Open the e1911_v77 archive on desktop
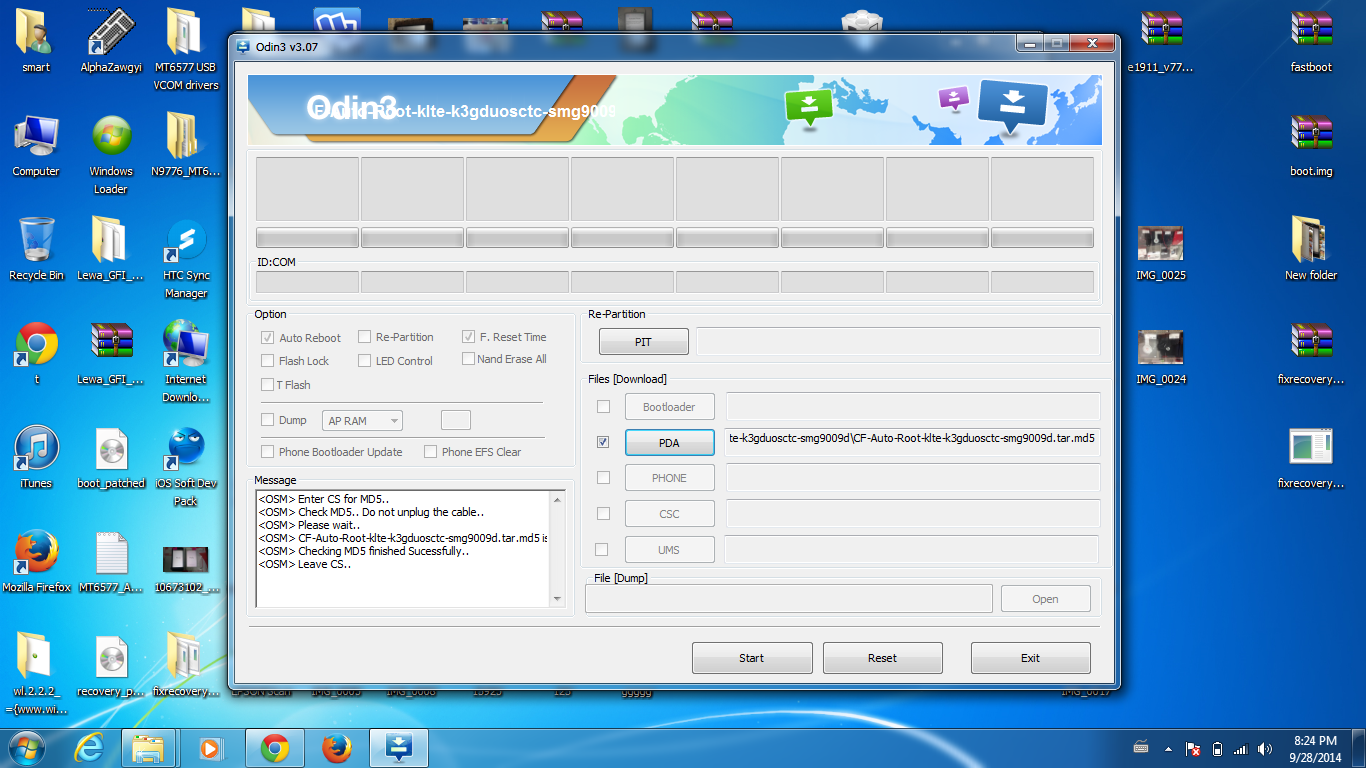1366x768 pixels. pyautogui.click(x=1160, y=41)
